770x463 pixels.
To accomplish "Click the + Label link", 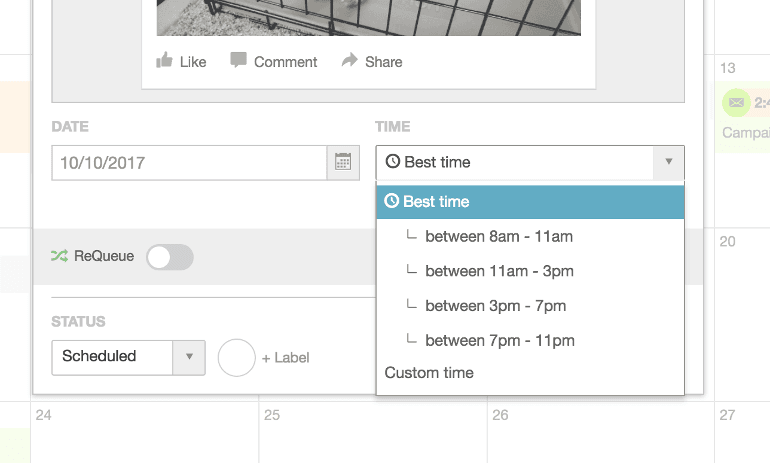I will [x=285, y=357].
